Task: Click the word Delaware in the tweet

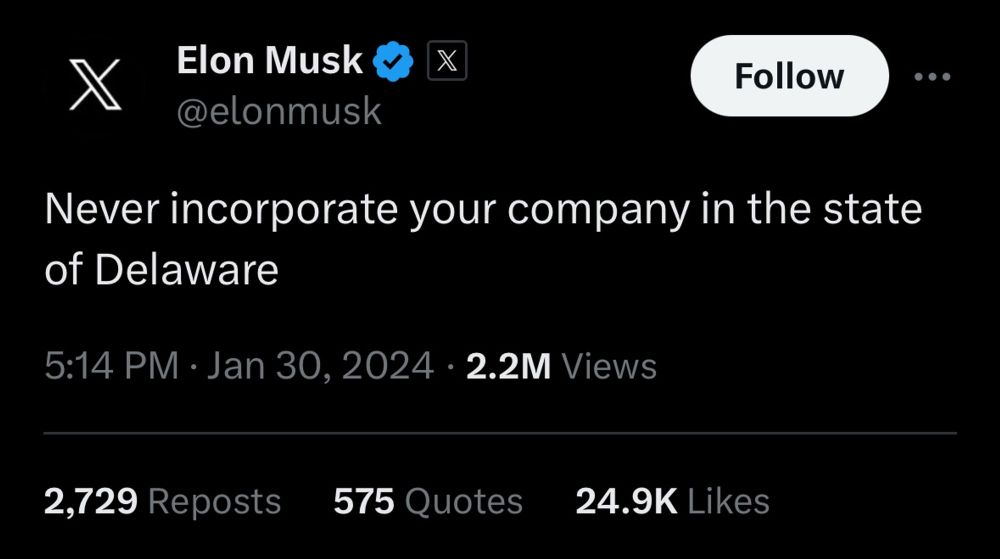Action: pos(186,270)
